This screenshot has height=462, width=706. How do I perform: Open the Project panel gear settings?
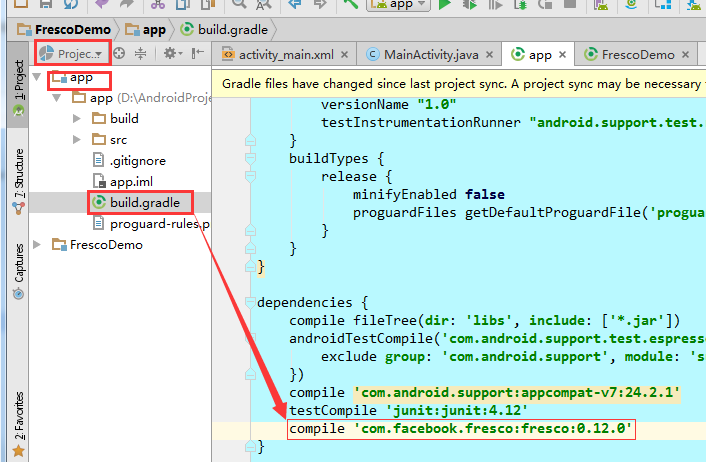pyautogui.click(x=171, y=53)
